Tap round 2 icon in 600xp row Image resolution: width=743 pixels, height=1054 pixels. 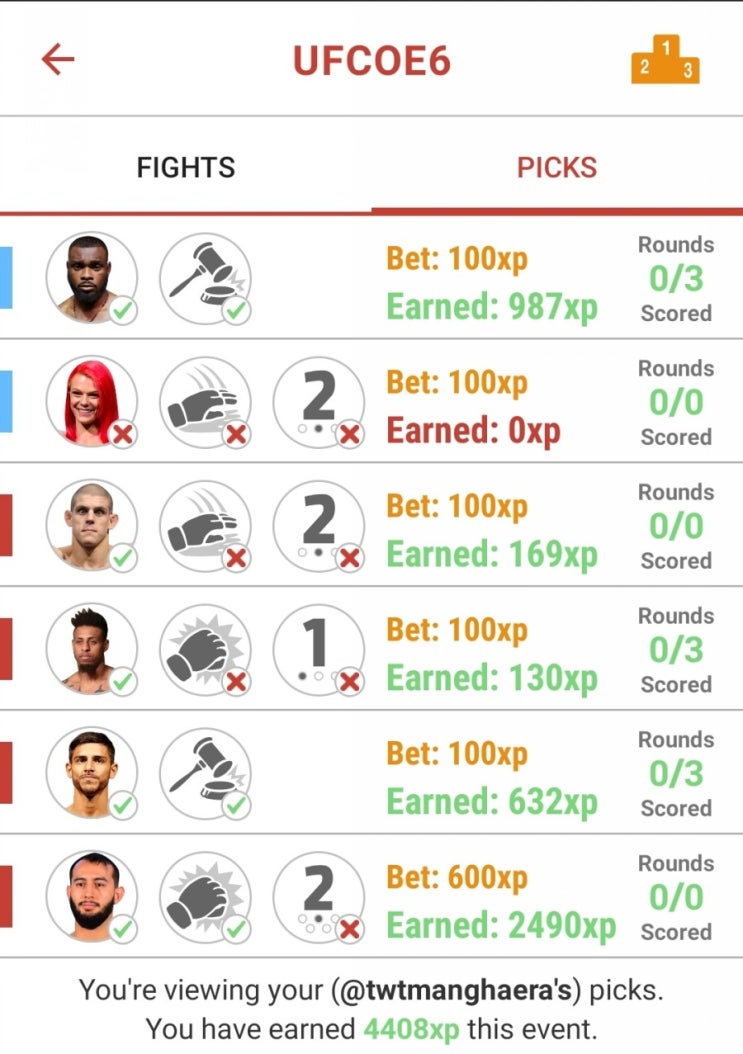pyautogui.click(x=319, y=897)
